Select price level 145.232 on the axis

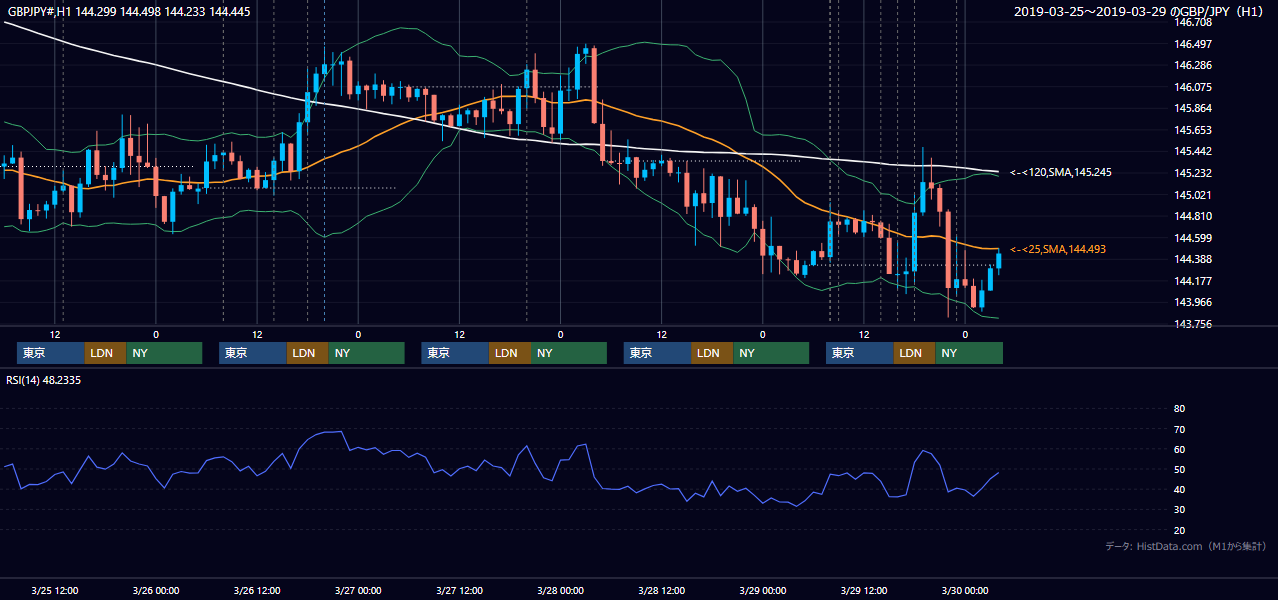click(x=1193, y=173)
